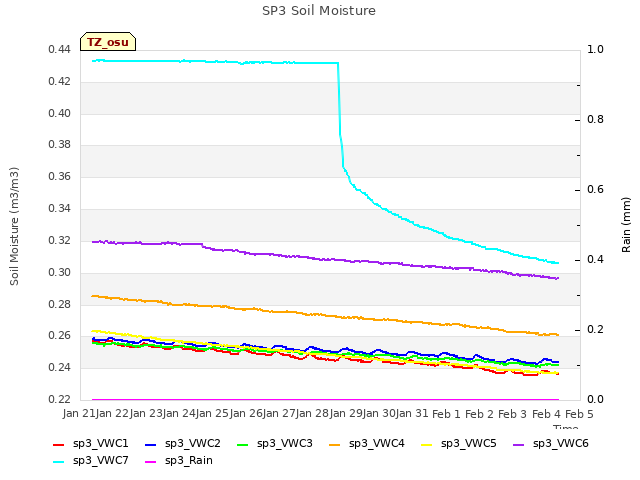Click the Soil Moisture (m3/m3) axis label
This screenshot has width=640, height=480.
click(14, 226)
